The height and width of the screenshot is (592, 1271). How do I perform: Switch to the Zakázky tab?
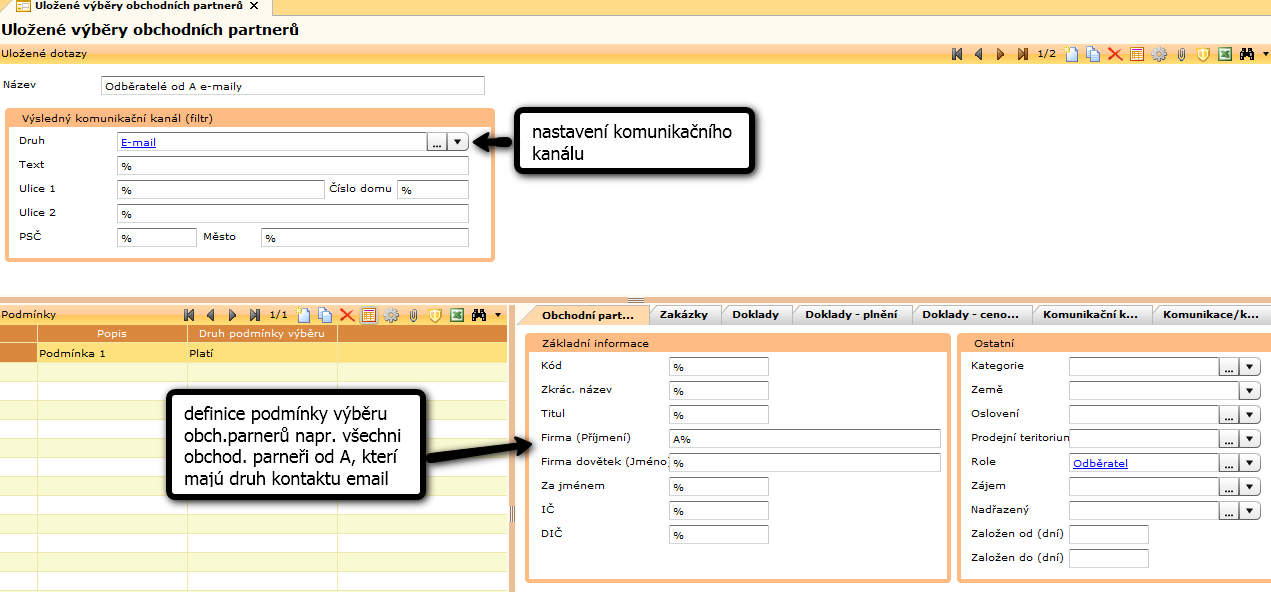[x=684, y=314]
